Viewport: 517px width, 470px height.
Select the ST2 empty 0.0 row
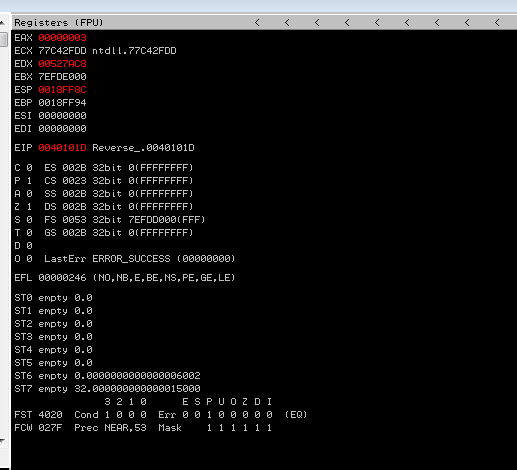(x=53, y=324)
